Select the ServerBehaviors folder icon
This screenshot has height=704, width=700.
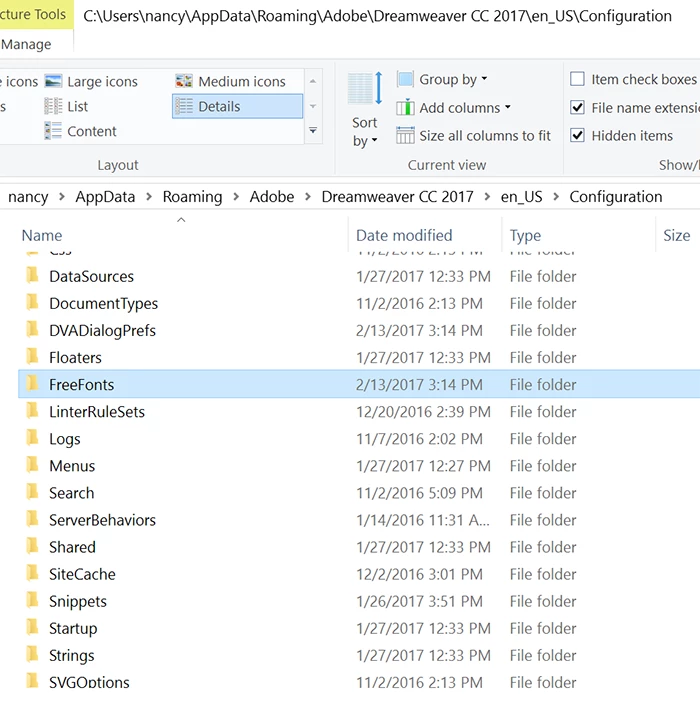coord(32,519)
